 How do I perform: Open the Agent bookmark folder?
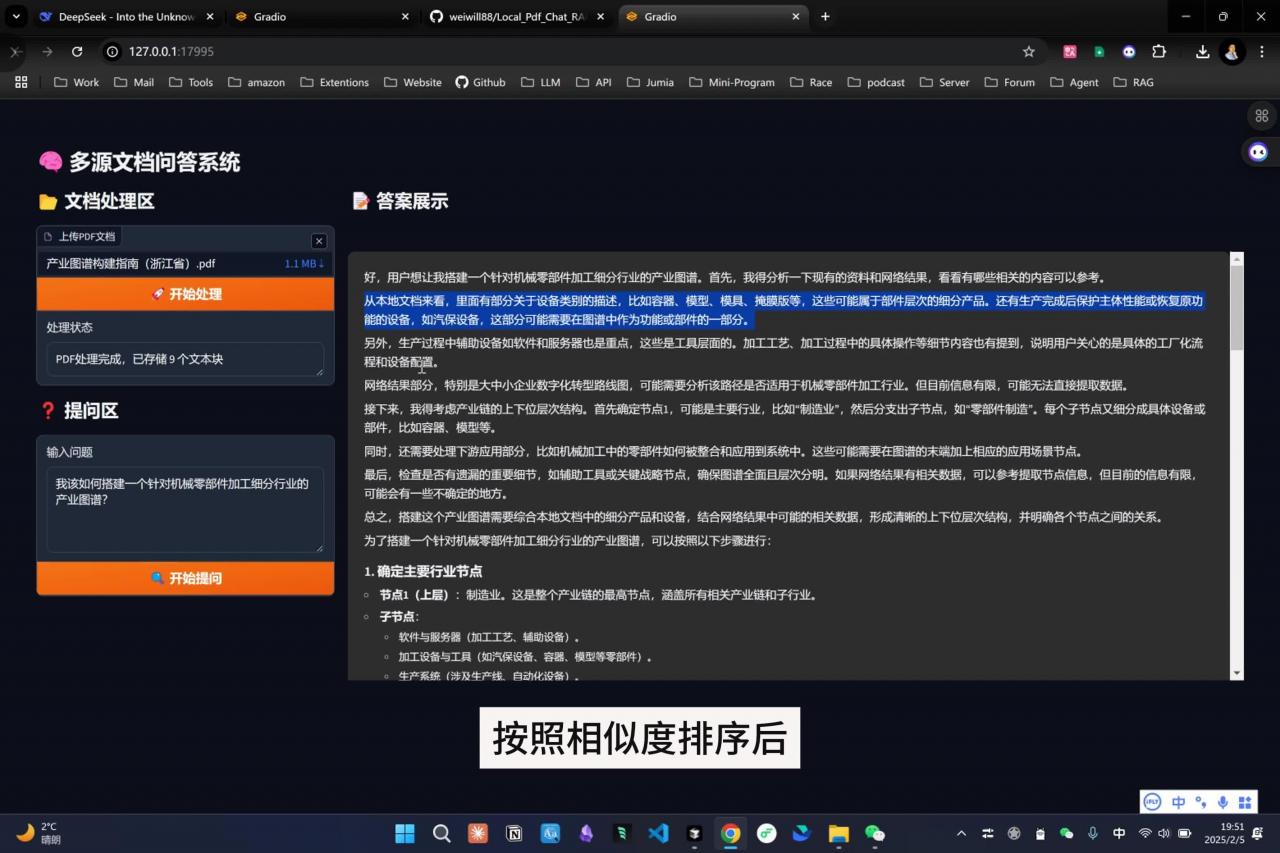1074,82
